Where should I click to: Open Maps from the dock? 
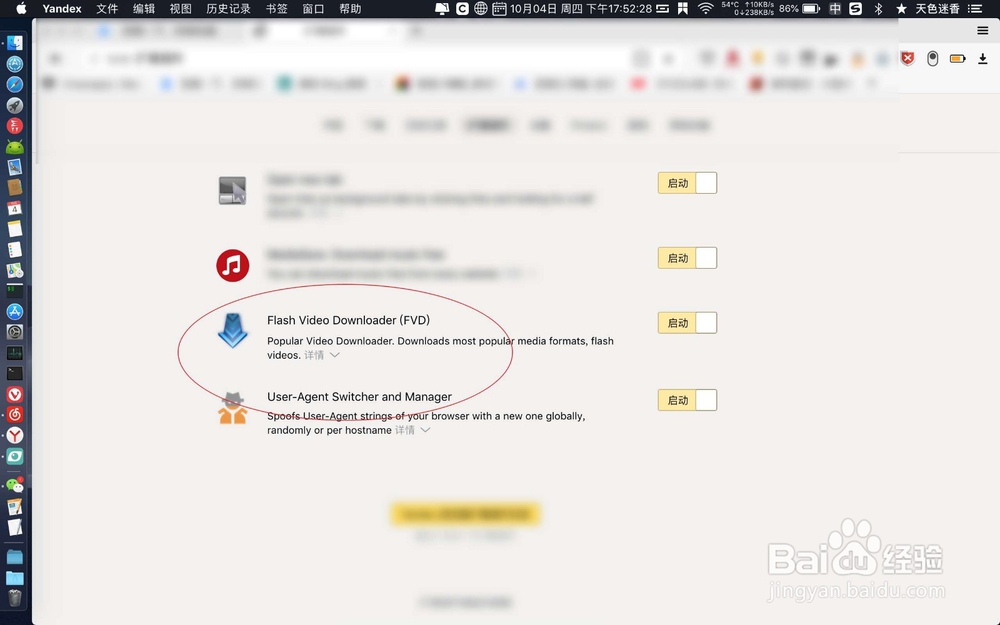pyautogui.click(x=15, y=270)
